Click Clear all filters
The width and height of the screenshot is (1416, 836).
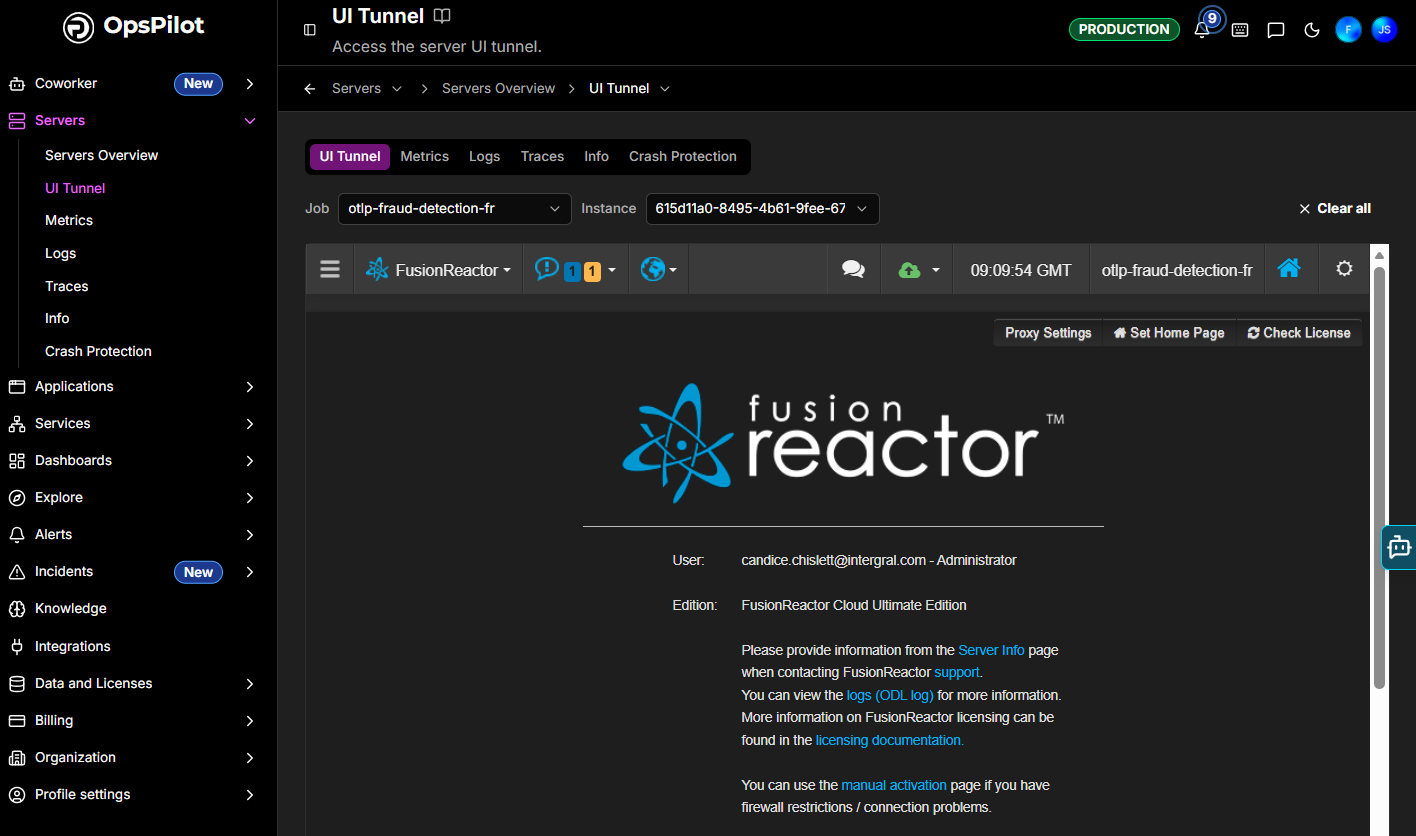click(x=1335, y=209)
